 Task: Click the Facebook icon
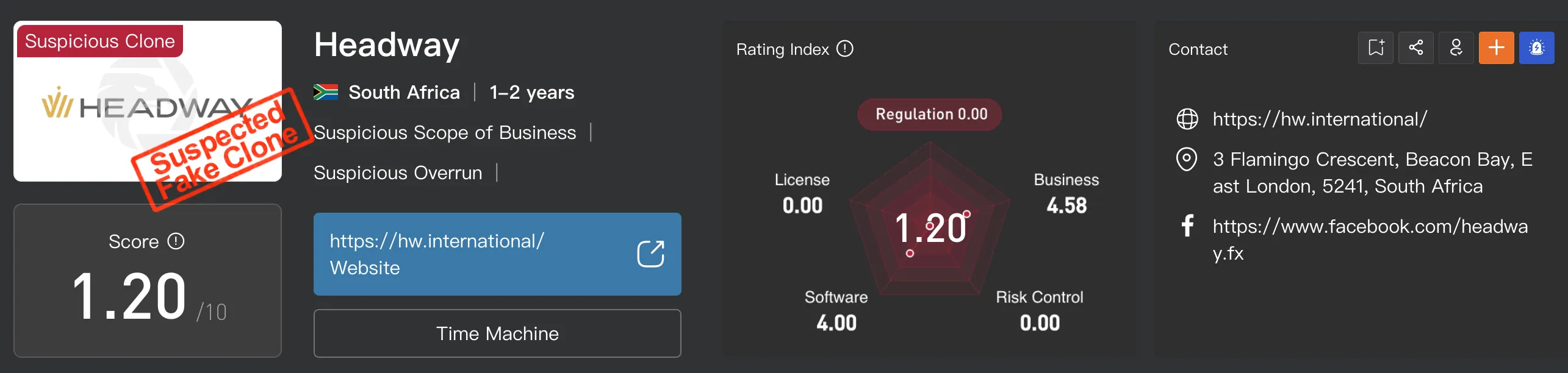[x=1187, y=226]
